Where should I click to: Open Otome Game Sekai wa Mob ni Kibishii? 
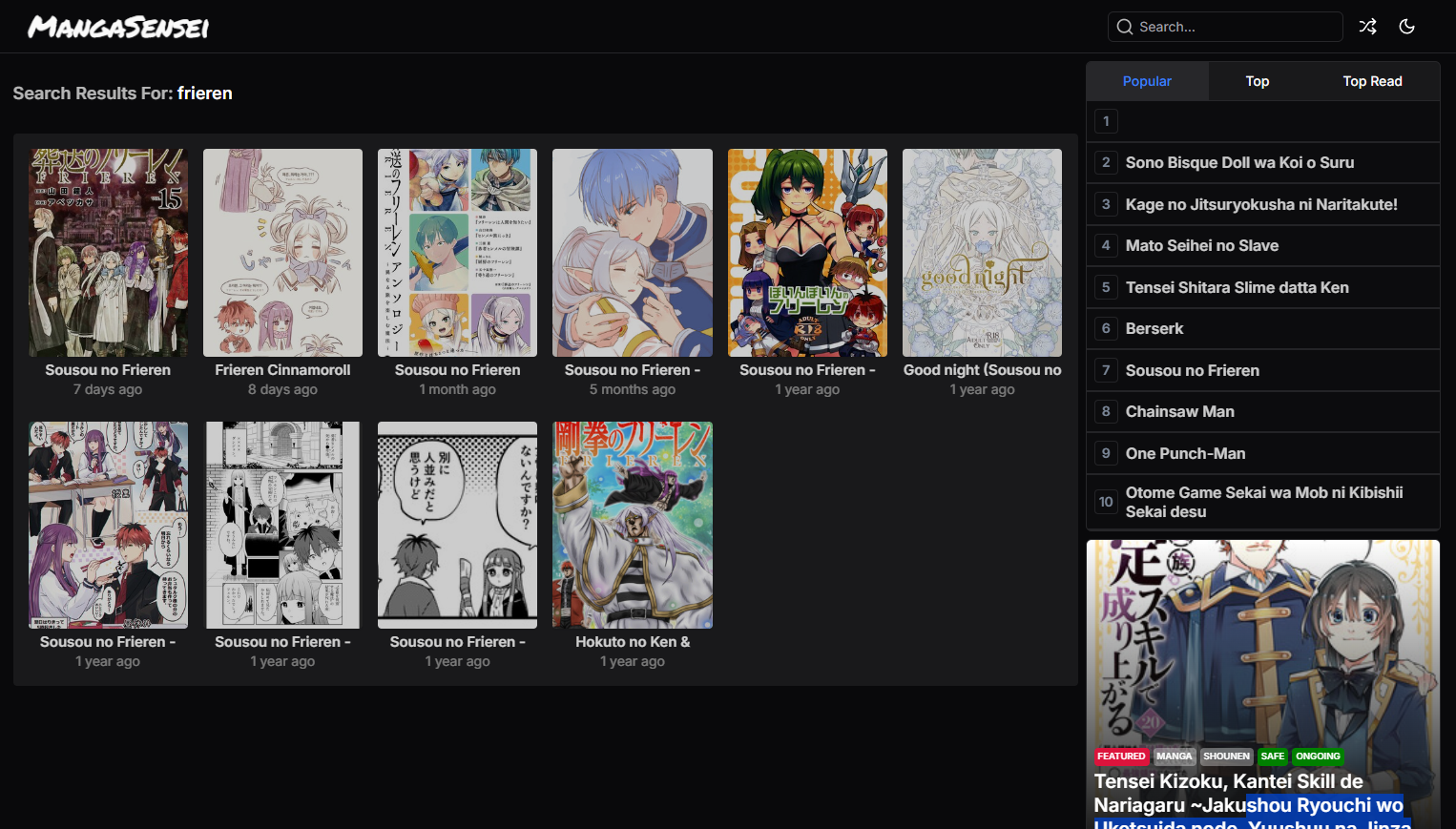[x=1264, y=502]
